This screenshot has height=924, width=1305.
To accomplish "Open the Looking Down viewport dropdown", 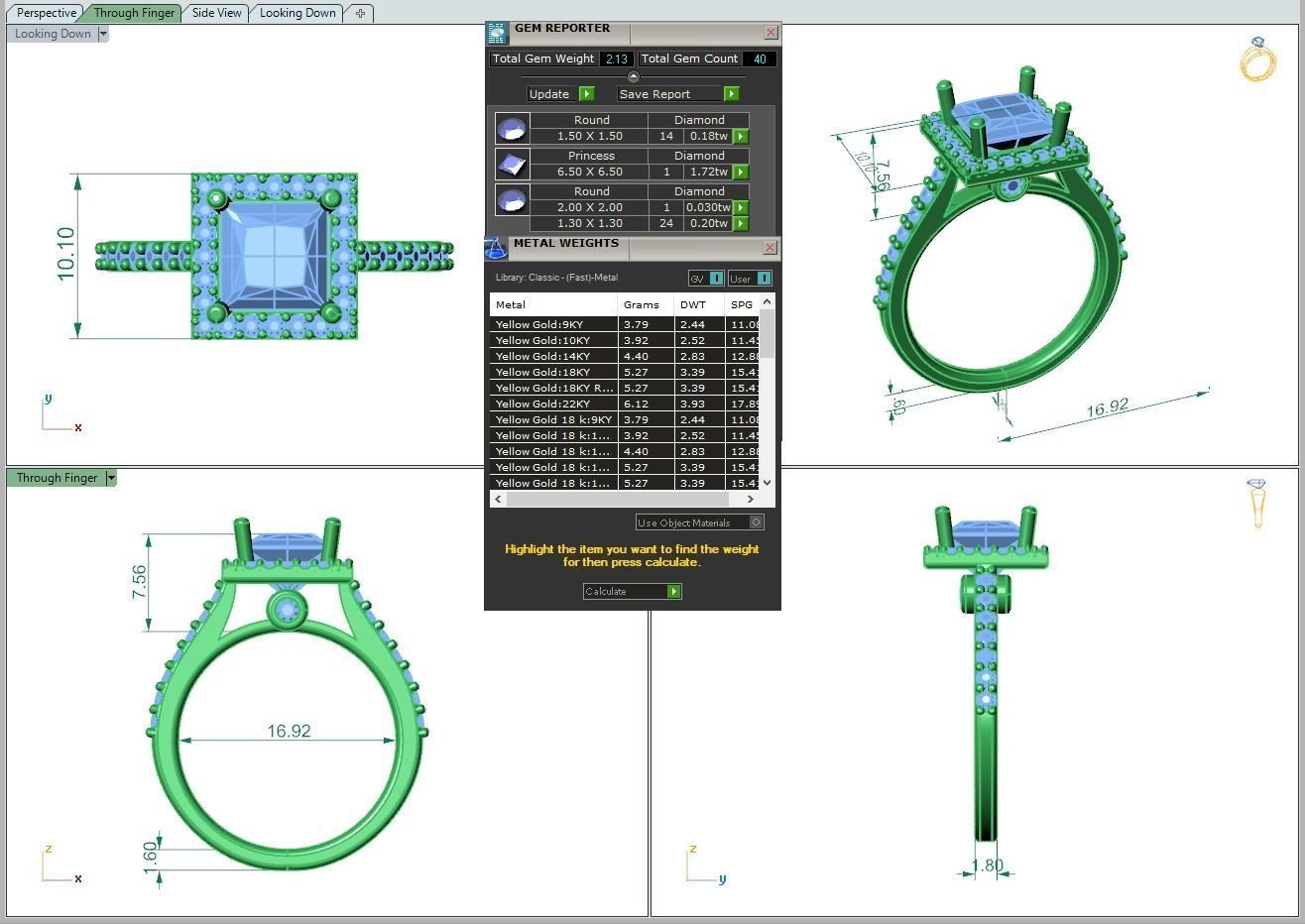I will [x=103, y=34].
